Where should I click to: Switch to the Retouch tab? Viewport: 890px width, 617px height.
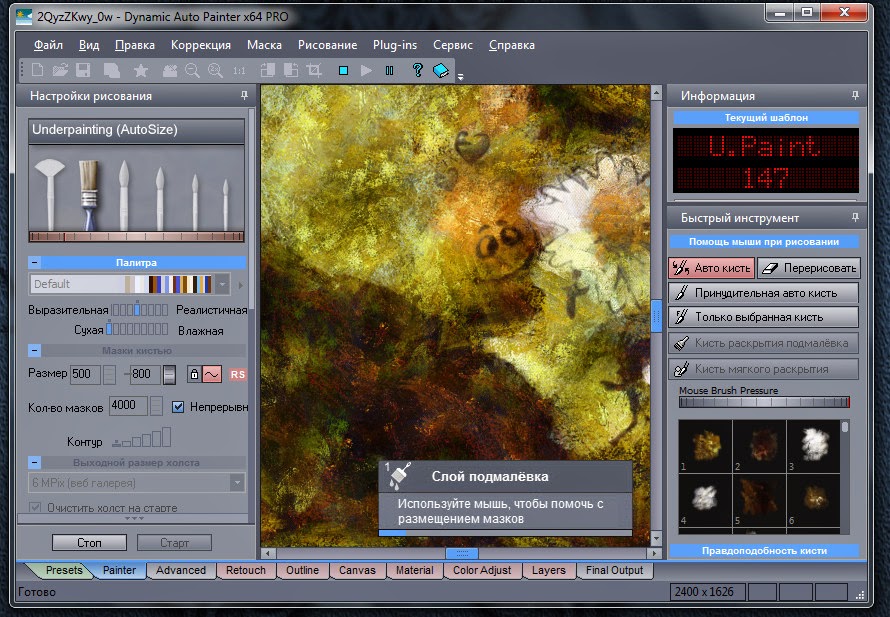coord(246,570)
